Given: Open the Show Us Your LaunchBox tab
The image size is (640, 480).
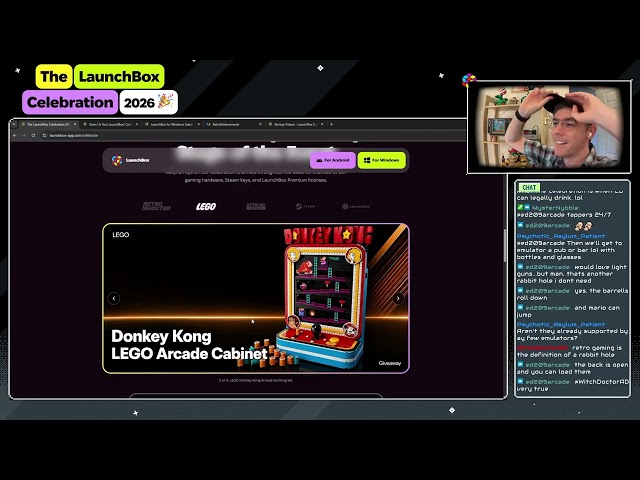Looking at the screenshot, I should pos(109,124).
